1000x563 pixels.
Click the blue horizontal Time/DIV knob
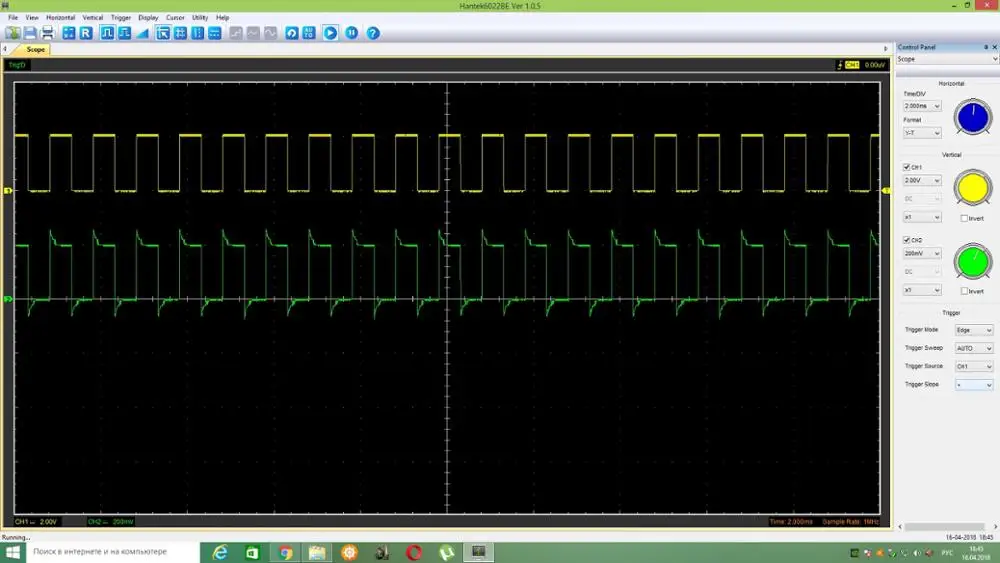972,117
